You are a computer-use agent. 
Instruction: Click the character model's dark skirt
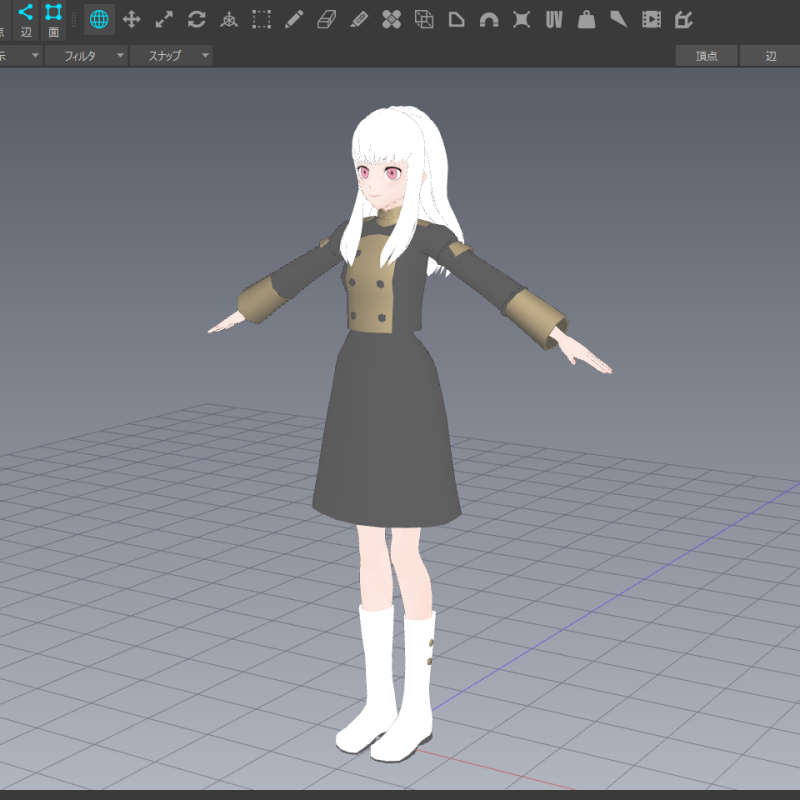click(387, 429)
